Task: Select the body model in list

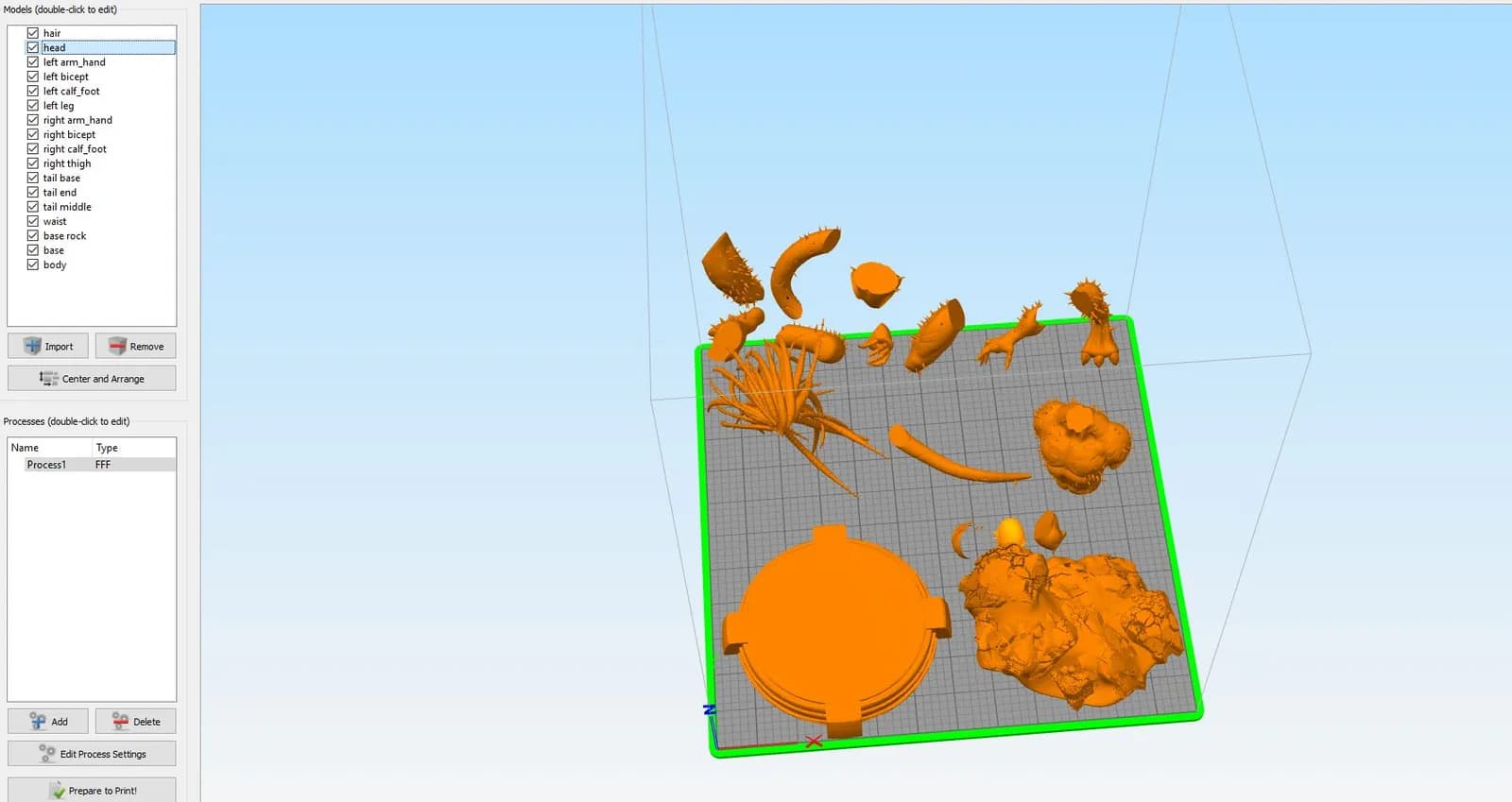Action: click(55, 265)
